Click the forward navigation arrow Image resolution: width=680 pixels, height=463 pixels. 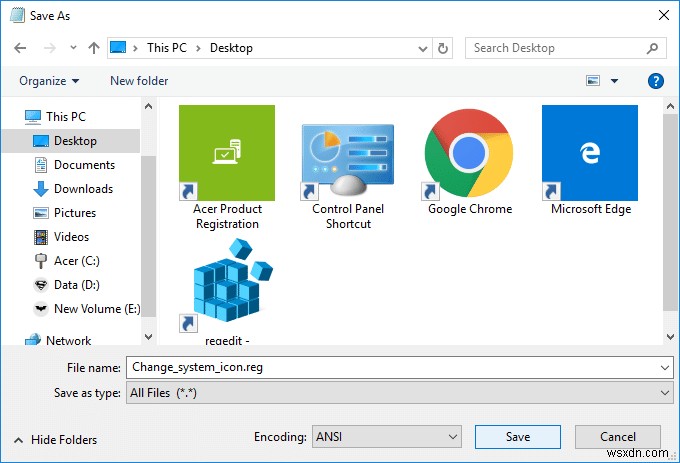[50, 48]
